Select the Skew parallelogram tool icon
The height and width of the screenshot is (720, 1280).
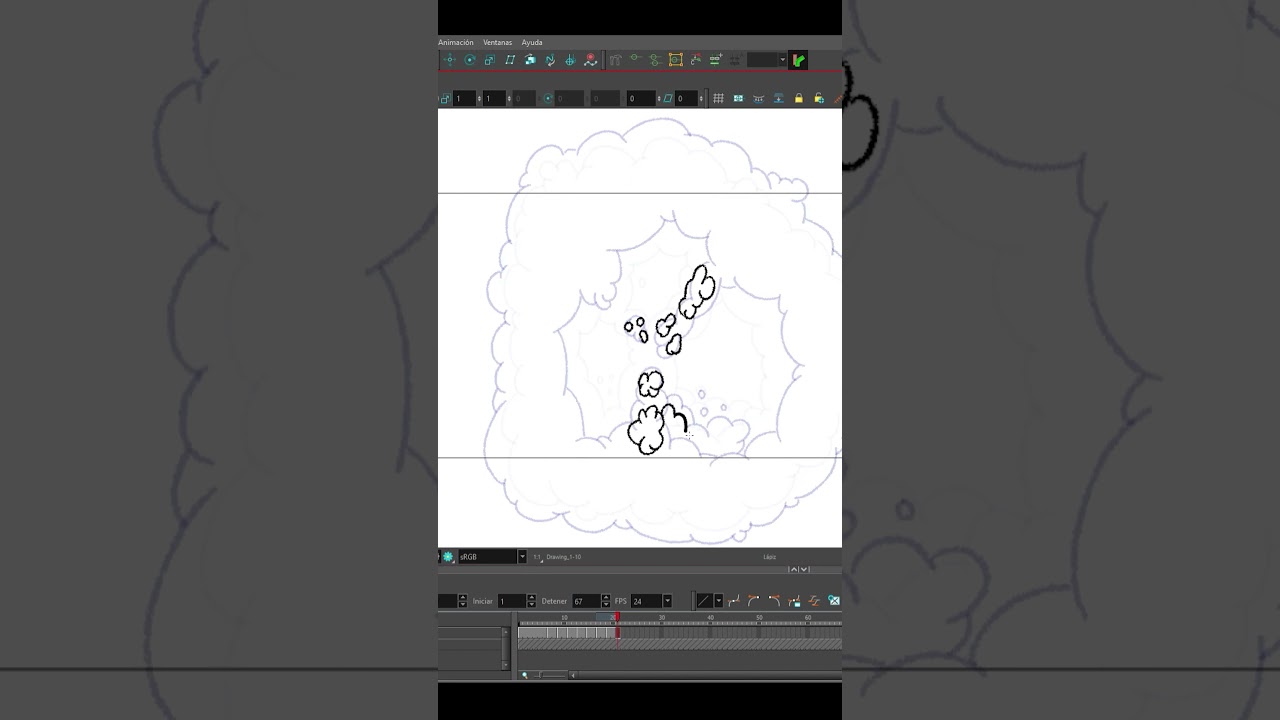pos(510,60)
